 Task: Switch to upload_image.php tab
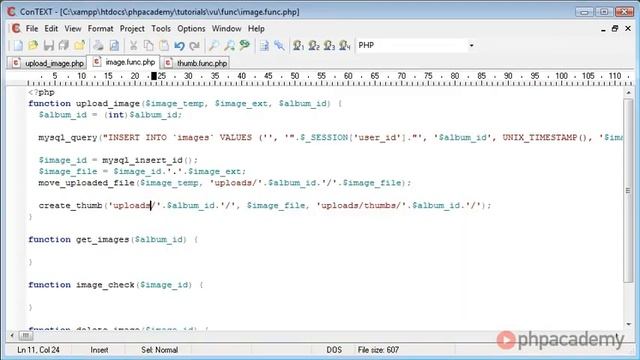[x=48, y=63]
